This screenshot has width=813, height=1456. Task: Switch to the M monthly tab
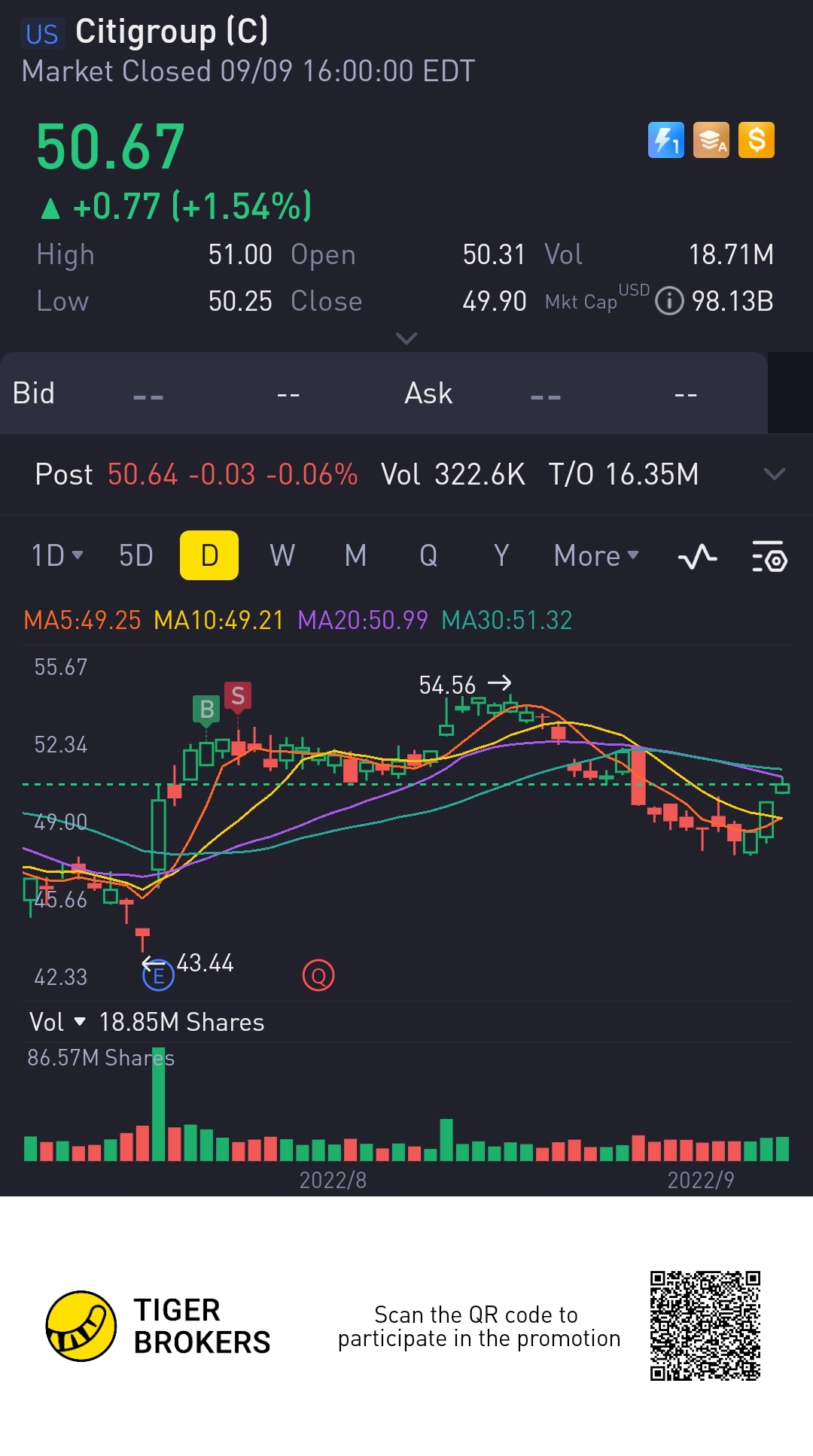[355, 555]
